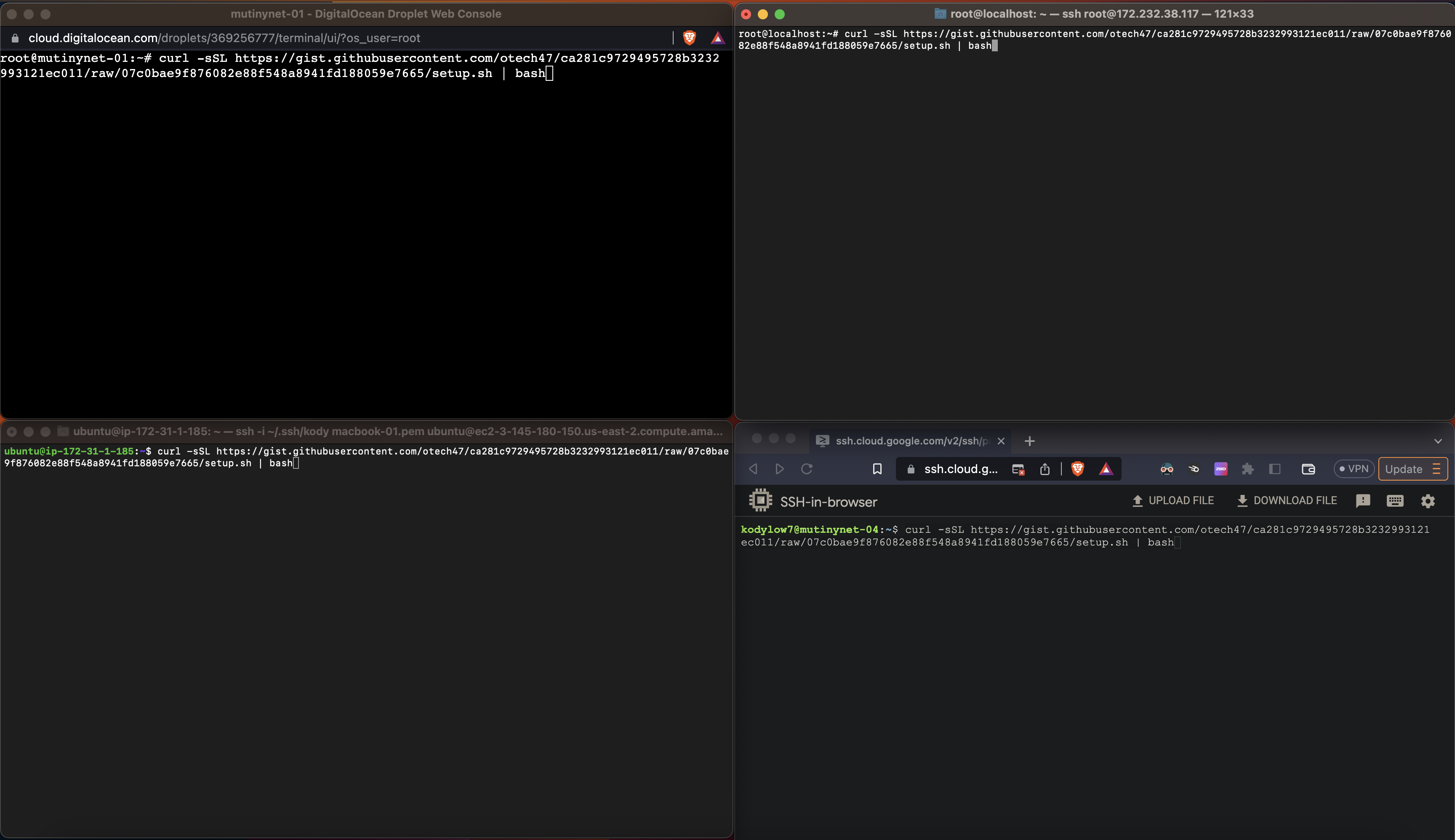Toggle the browser sidebar panel

click(1275, 469)
